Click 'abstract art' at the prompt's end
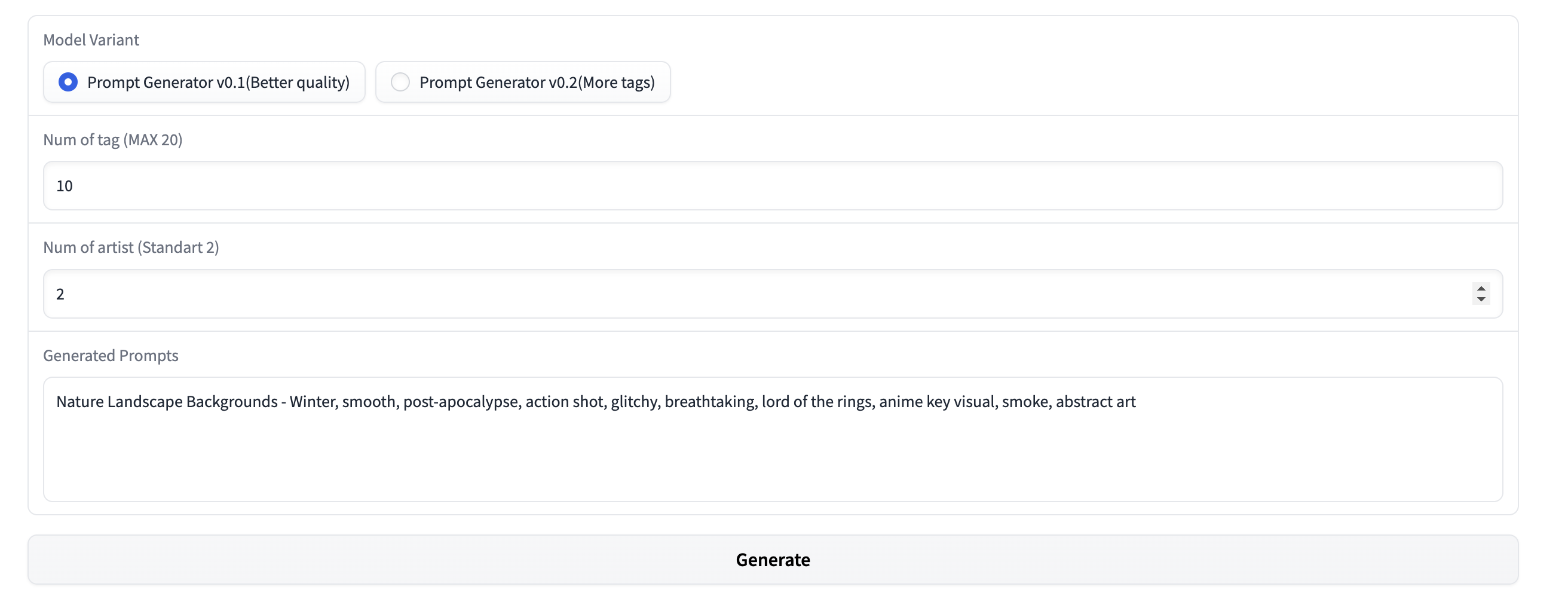The width and height of the screenshot is (1568, 605). tap(1096, 402)
